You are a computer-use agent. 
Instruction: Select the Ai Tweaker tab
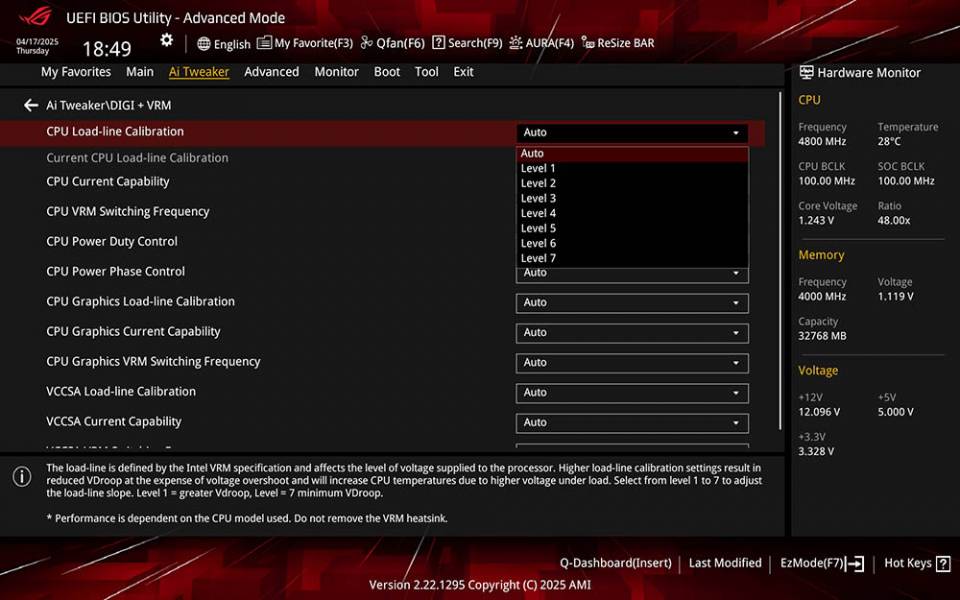199,72
